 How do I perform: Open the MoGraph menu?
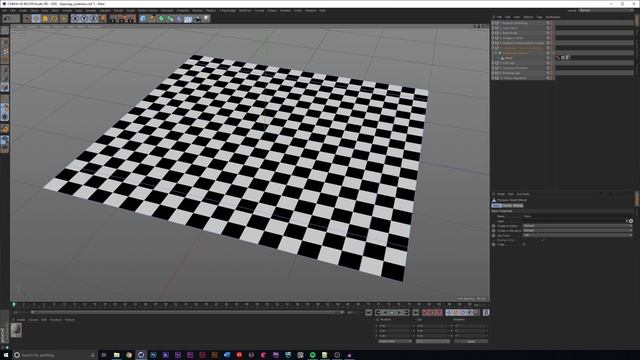click(x=167, y=11)
